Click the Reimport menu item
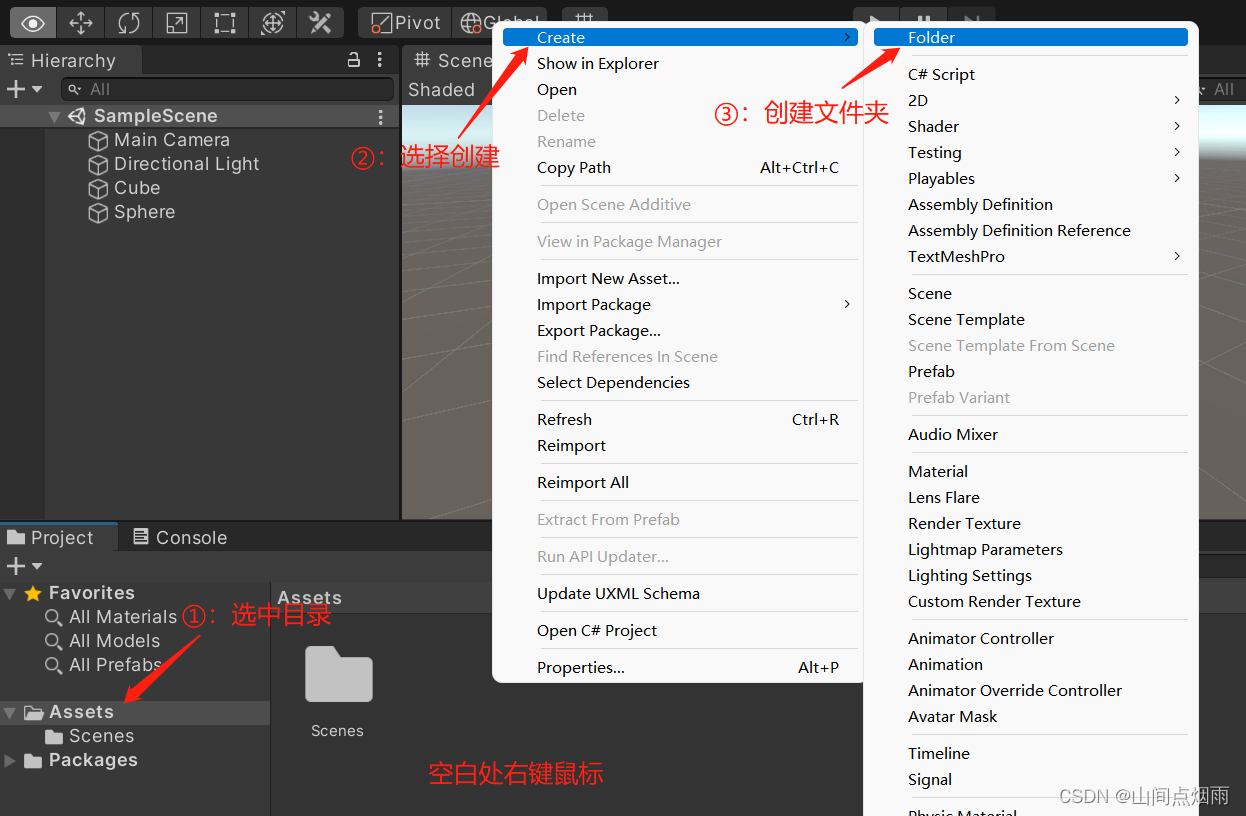Screen dimensions: 1246x816 coord(571,445)
